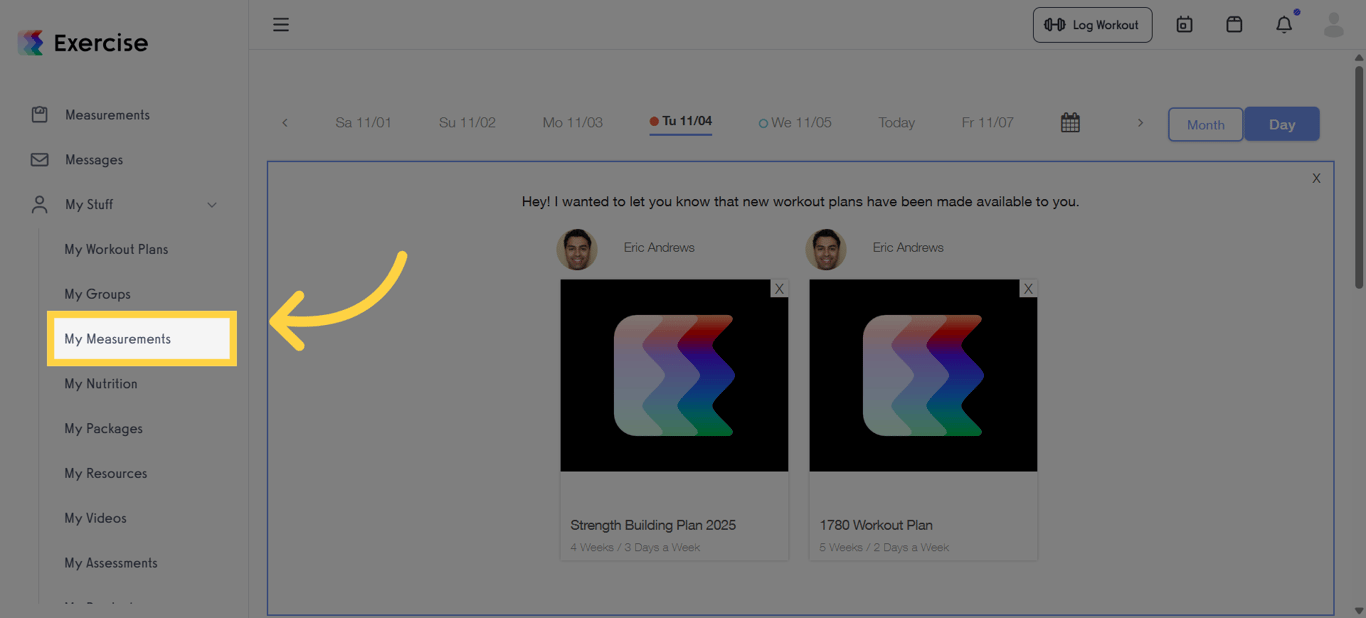
Task: Open the calendar date picker icon
Action: tap(1070, 122)
